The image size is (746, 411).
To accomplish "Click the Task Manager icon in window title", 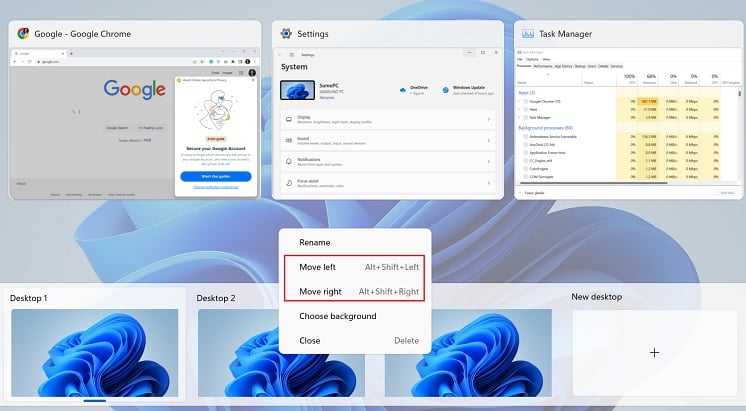I will pos(528,34).
